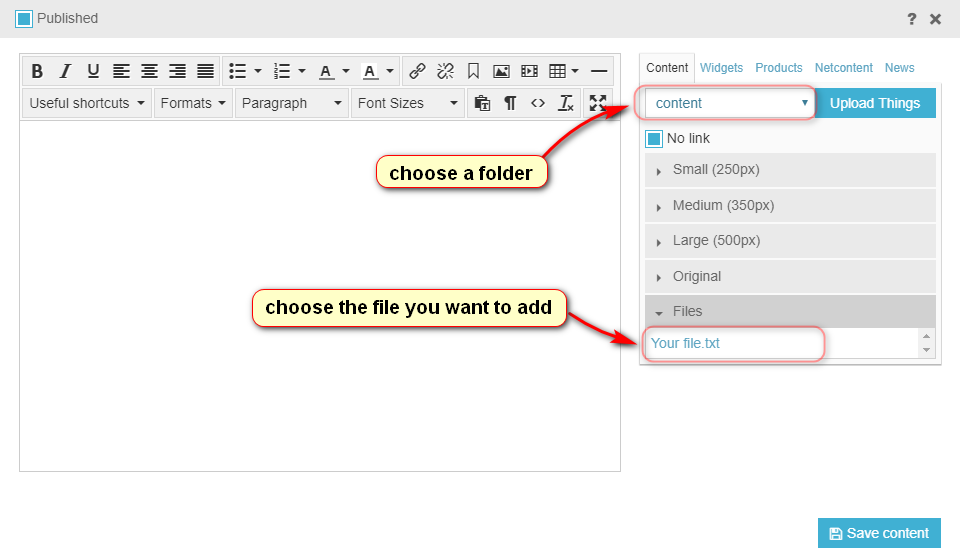Insert a table

coord(557,71)
